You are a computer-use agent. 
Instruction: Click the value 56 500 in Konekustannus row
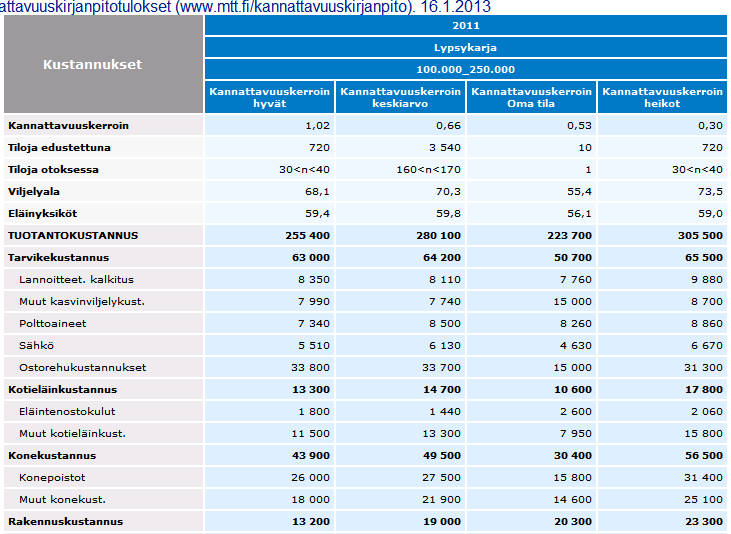pyautogui.click(x=704, y=456)
